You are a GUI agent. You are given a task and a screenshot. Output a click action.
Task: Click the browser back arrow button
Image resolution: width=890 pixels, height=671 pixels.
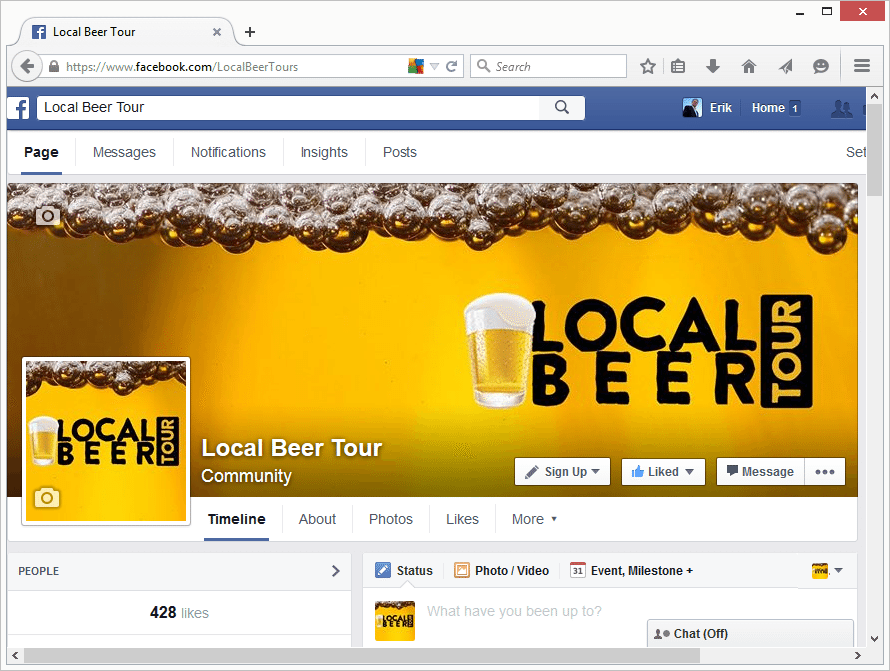click(27, 66)
